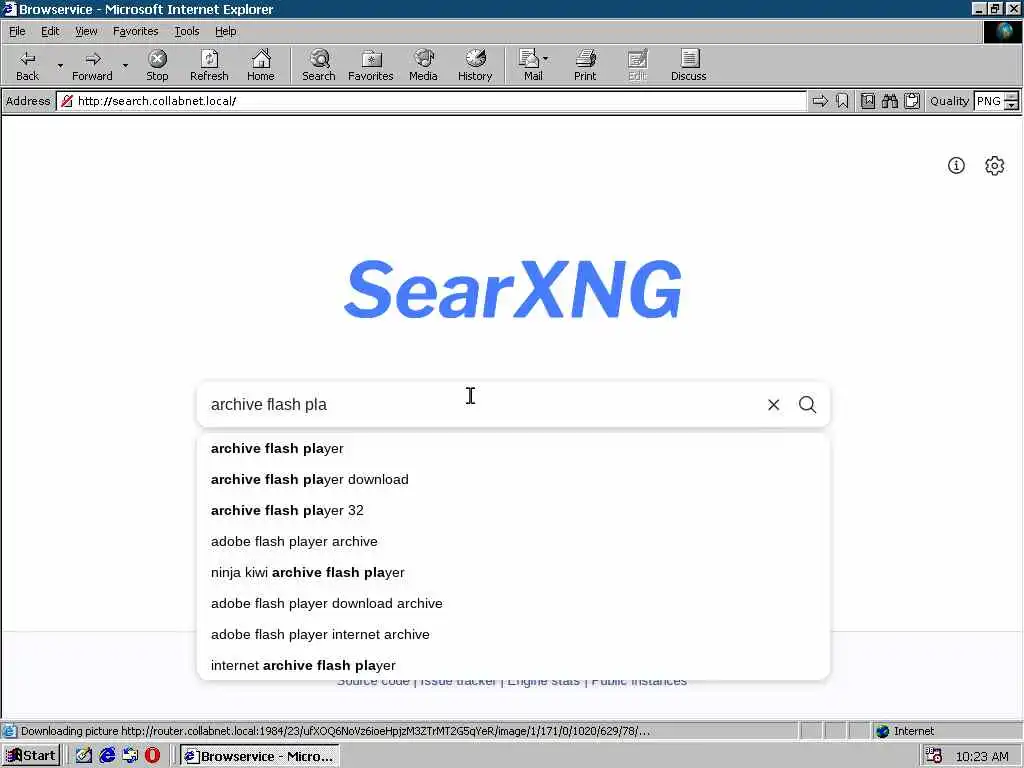Click the address bar URL field

click(432, 101)
